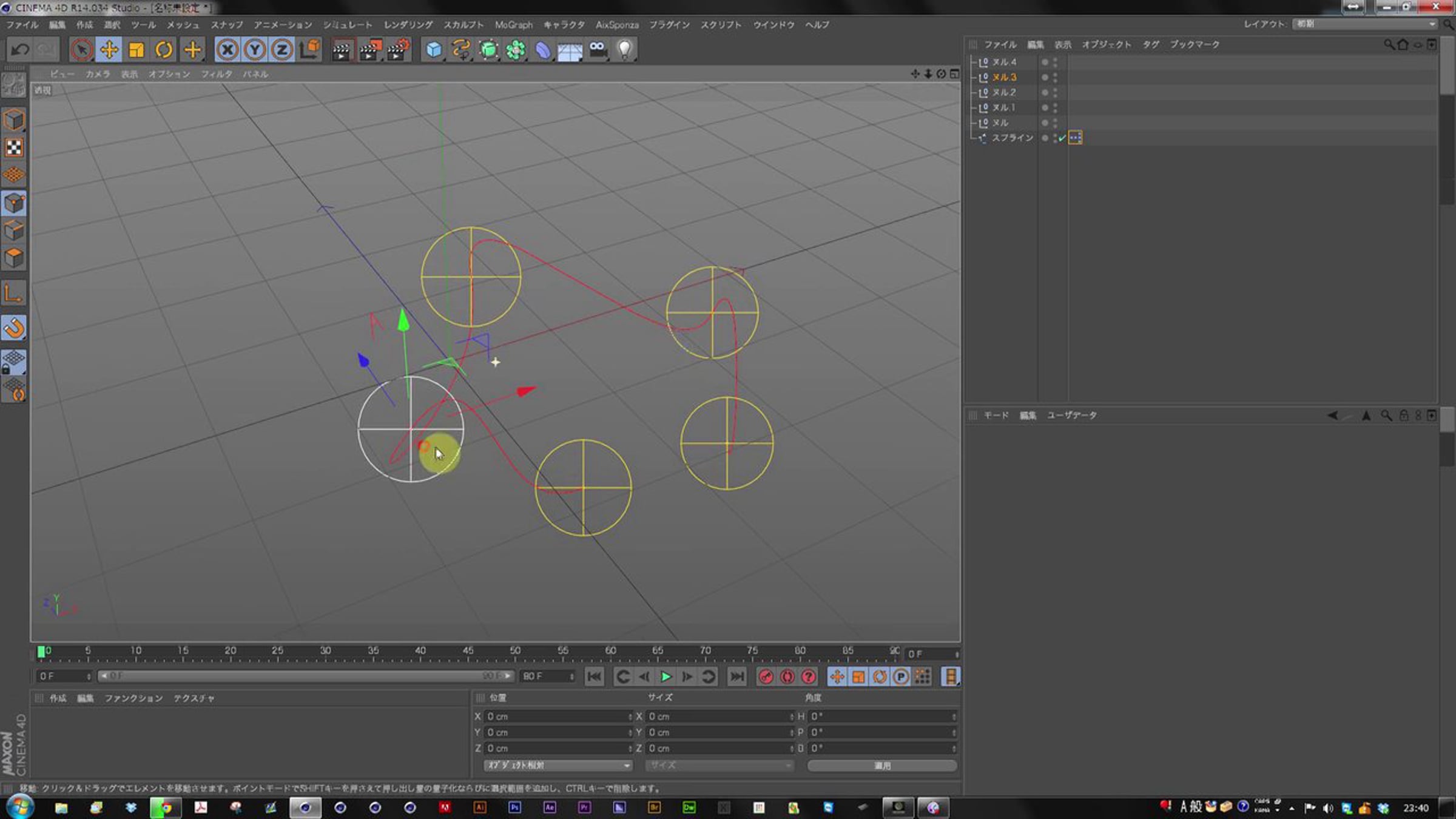The width and height of the screenshot is (1456, 819).
Task: Enable Axis mode L-shaped icon
Action: tap(14, 294)
